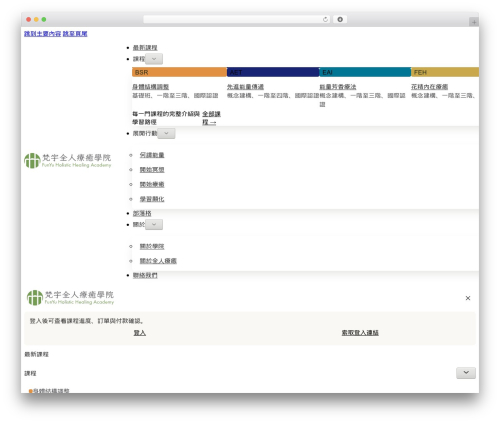This screenshot has width=500, height=423.
Task: Select the teal EAI course bar
Action: click(365, 72)
